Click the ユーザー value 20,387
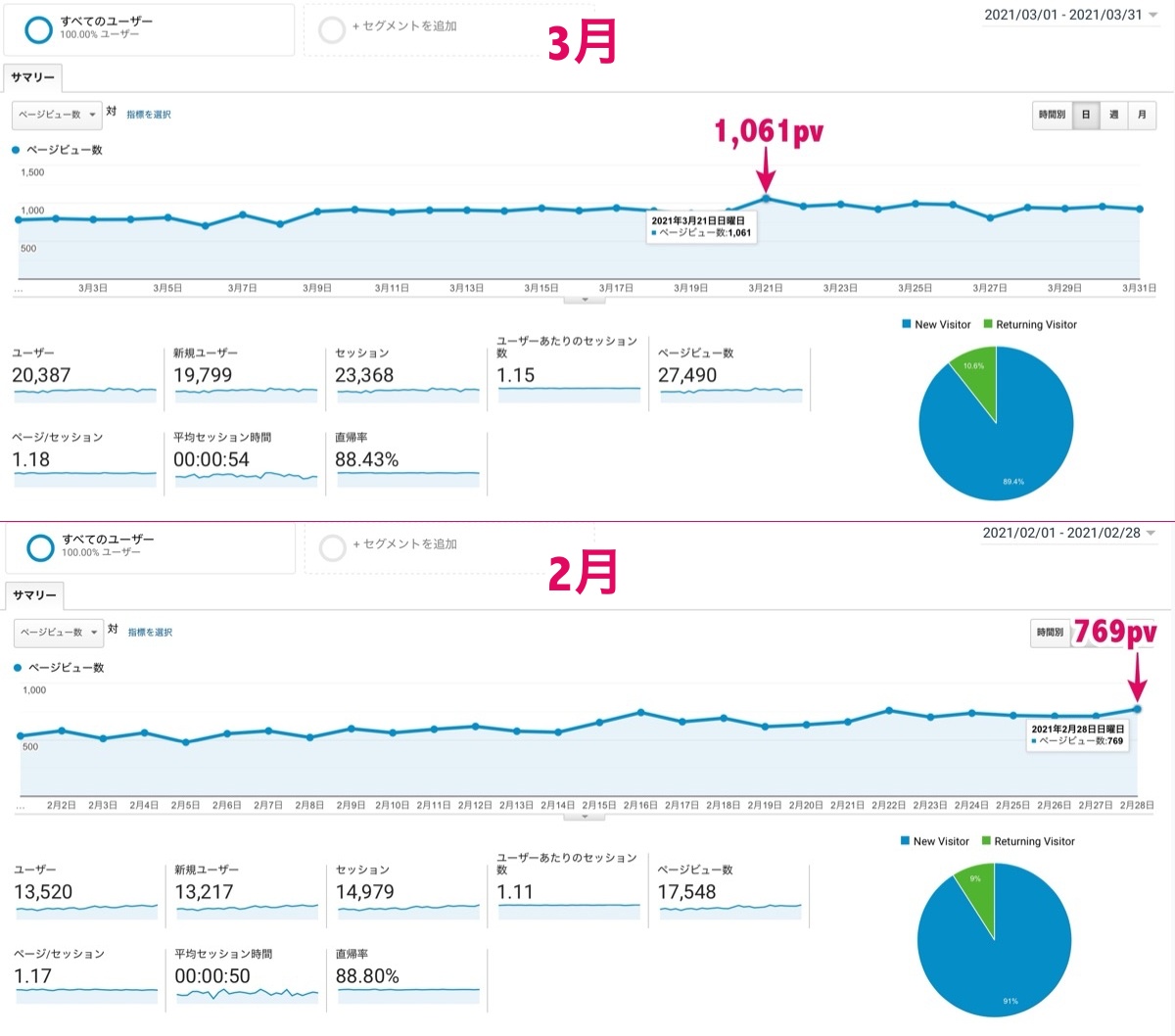1175x1036 pixels. 41,375
